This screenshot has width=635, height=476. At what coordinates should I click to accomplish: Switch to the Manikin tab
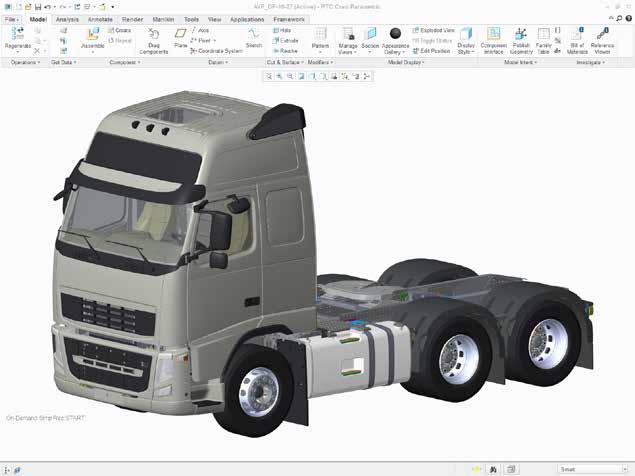[x=163, y=19]
